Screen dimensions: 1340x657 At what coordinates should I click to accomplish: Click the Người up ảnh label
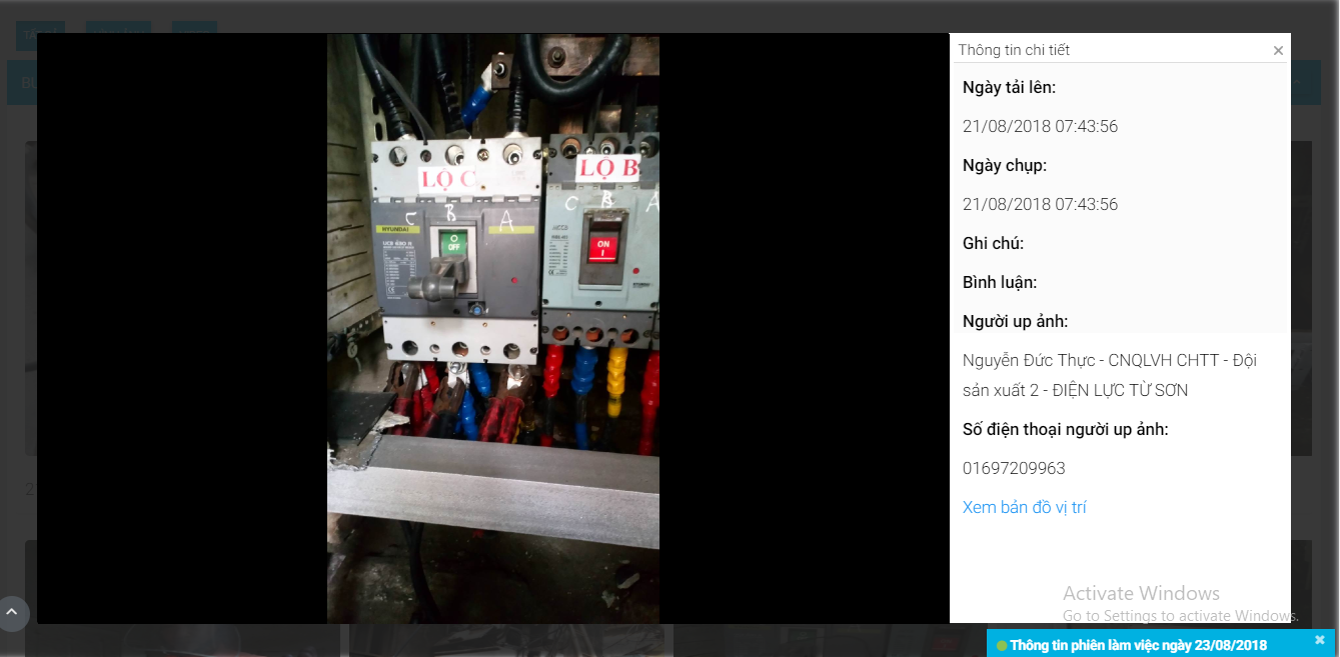(x=1014, y=321)
